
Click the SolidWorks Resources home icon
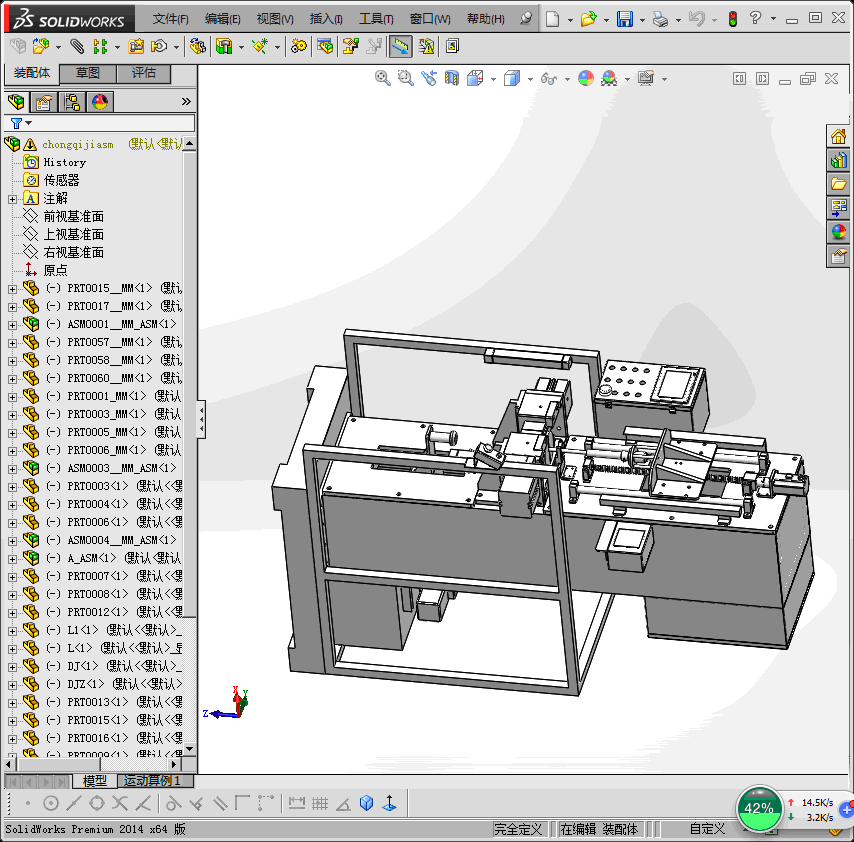tap(838, 137)
